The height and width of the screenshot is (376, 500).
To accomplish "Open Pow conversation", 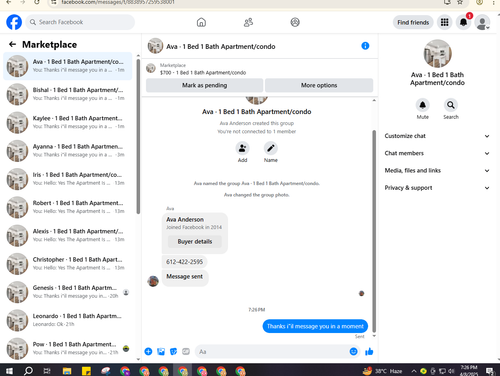I will [x=68, y=348].
